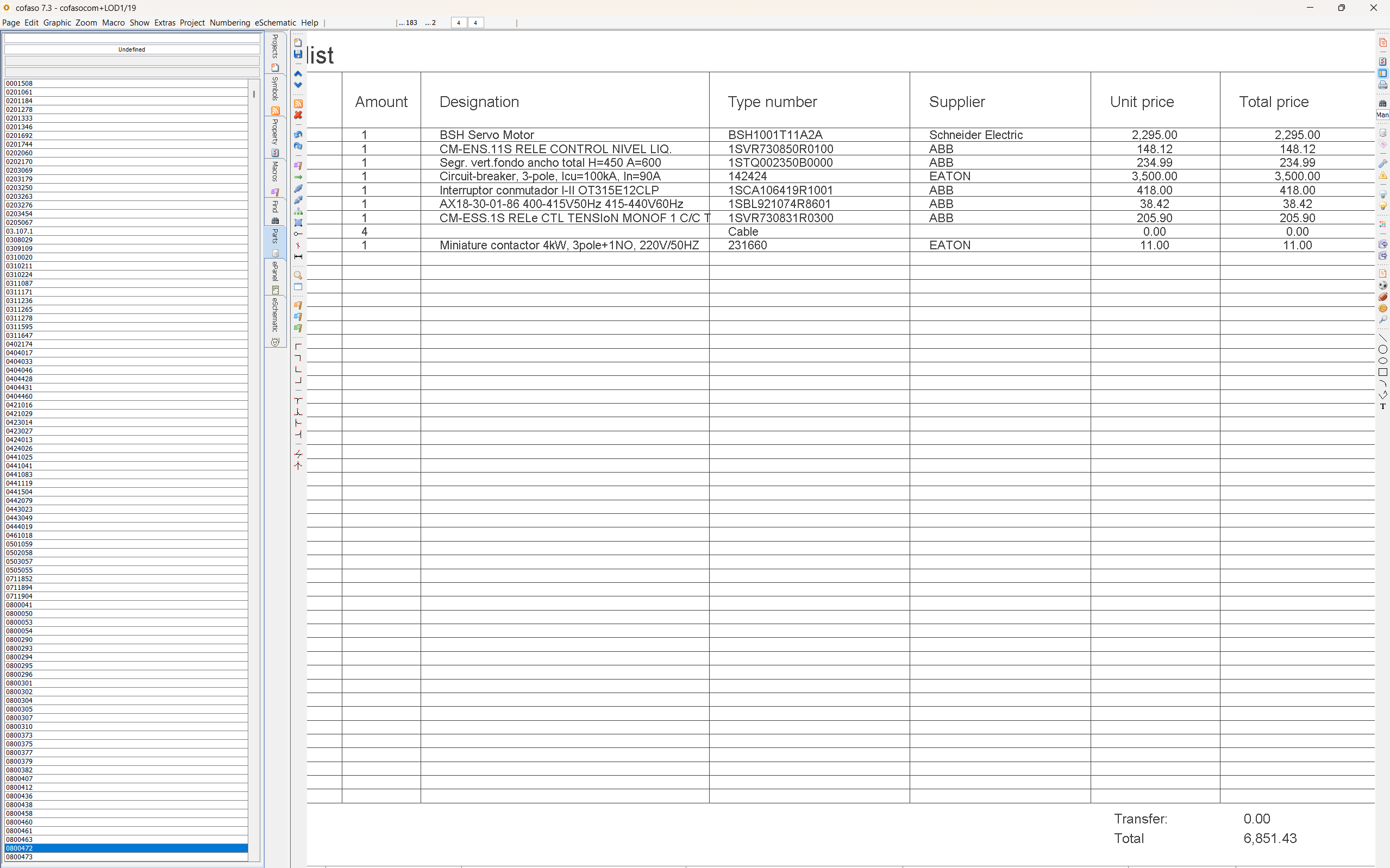Click the wrench settings icon

pos(1382,163)
